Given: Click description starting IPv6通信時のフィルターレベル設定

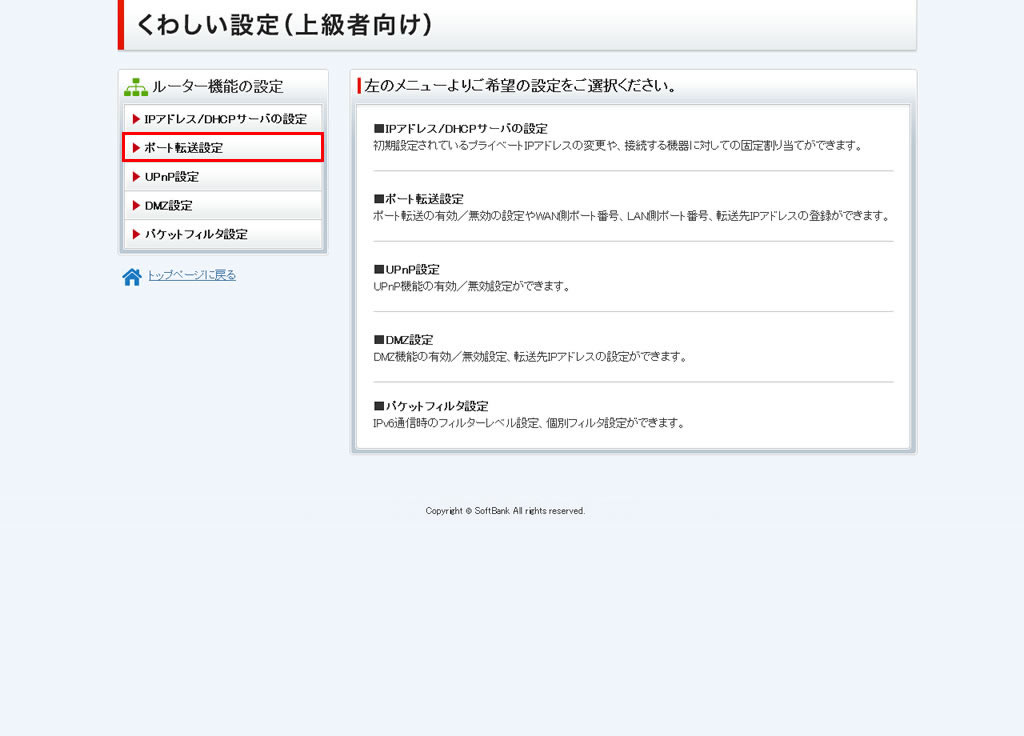Looking at the screenshot, I should click(530, 423).
